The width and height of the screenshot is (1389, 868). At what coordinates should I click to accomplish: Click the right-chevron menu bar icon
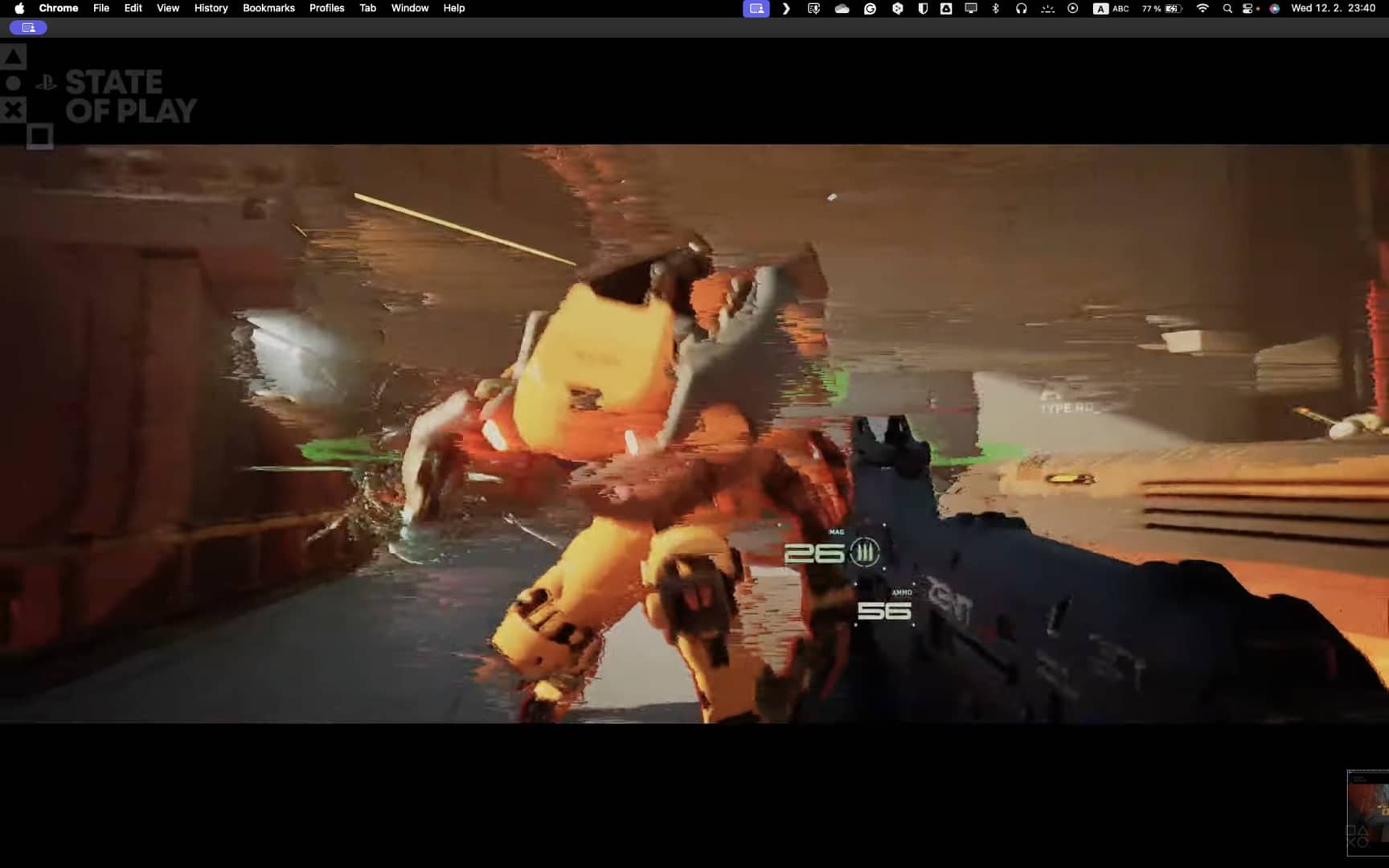click(x=786, y=9)
